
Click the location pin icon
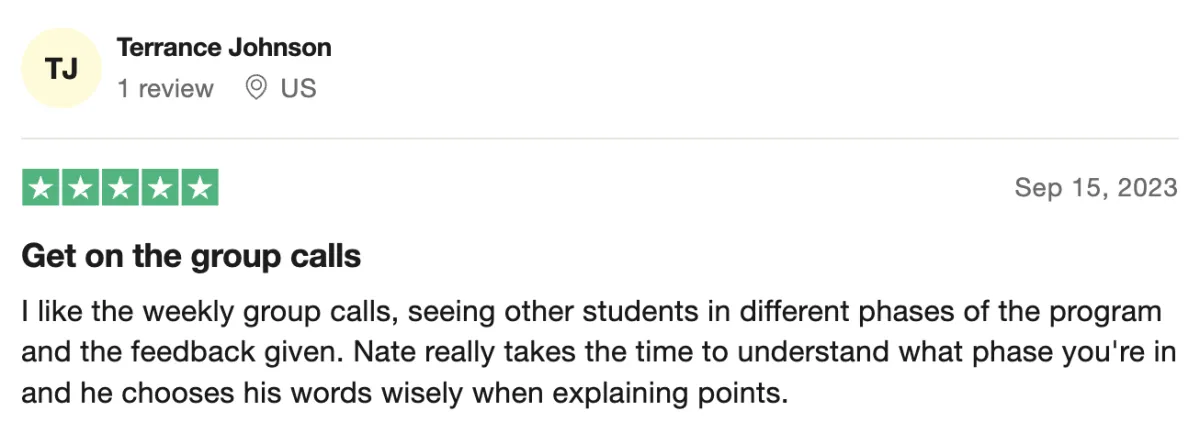point(256,88)
